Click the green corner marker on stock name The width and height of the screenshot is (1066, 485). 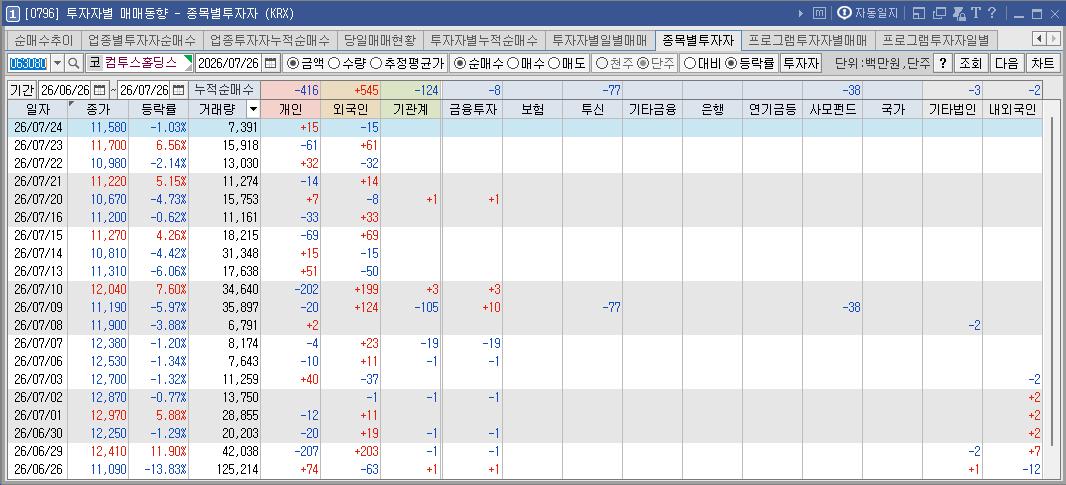pos(188,59)
